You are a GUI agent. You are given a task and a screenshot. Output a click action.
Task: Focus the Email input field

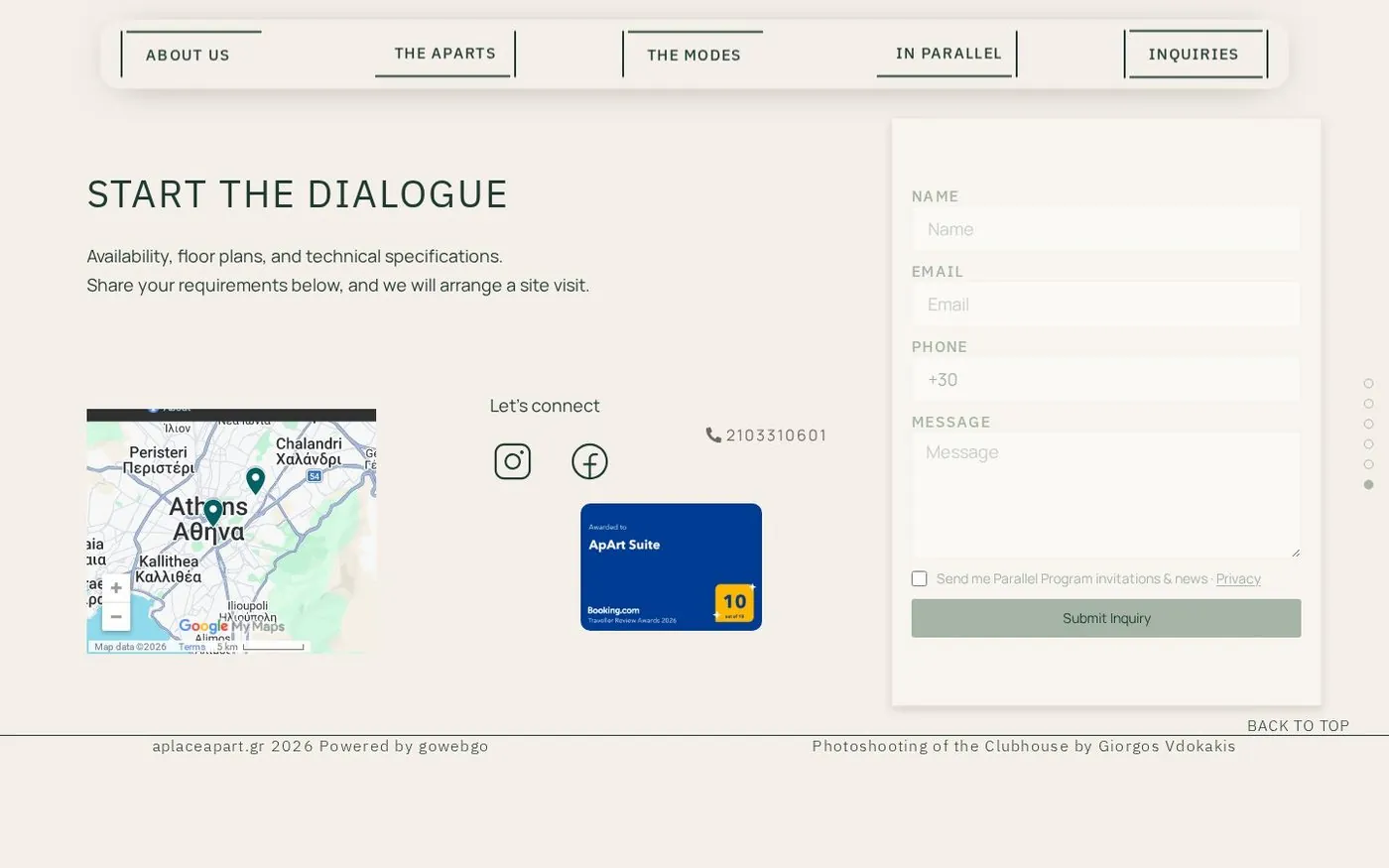click(1106, 305)
